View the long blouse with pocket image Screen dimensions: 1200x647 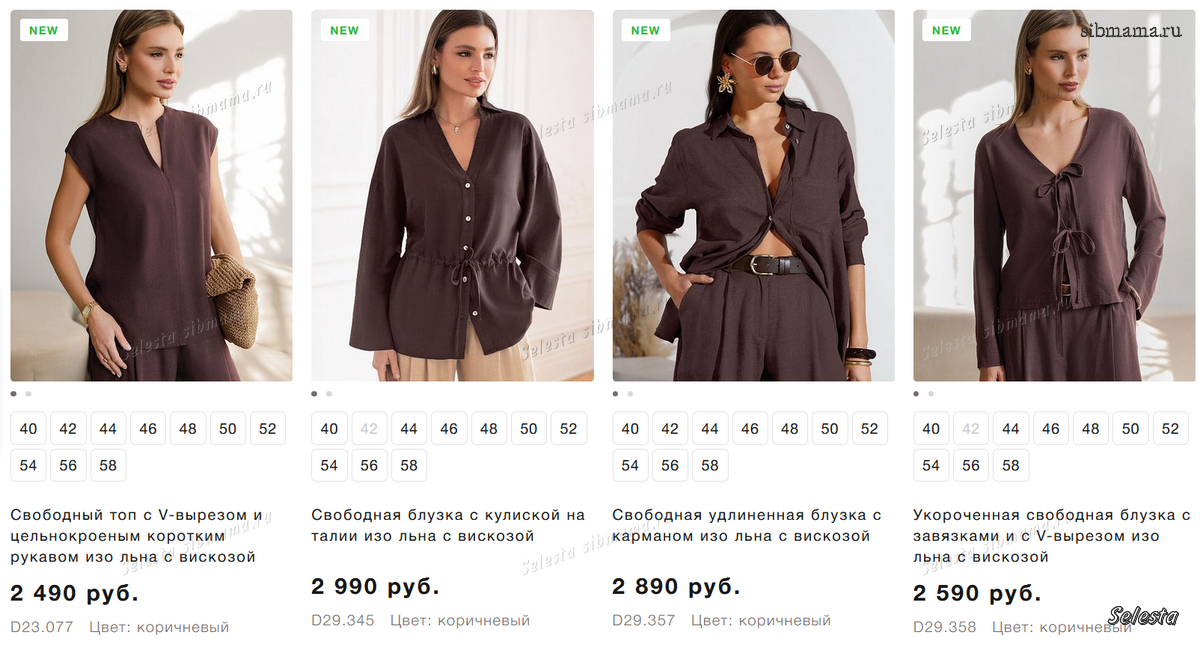point(753,196)
